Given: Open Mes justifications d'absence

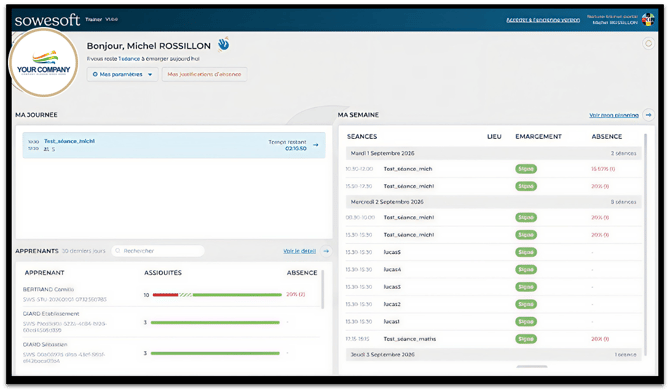Looking at the screenshot, I should [x=204, y=74].
